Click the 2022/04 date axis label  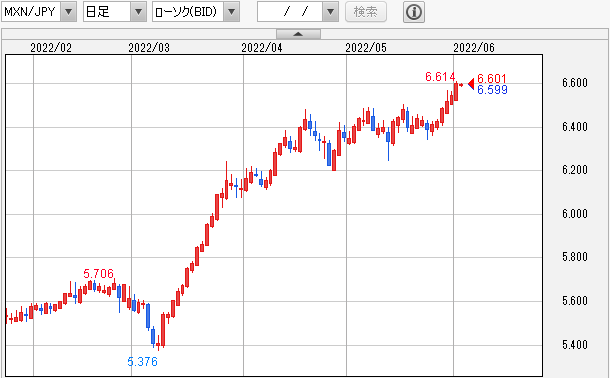pos(262,48)
